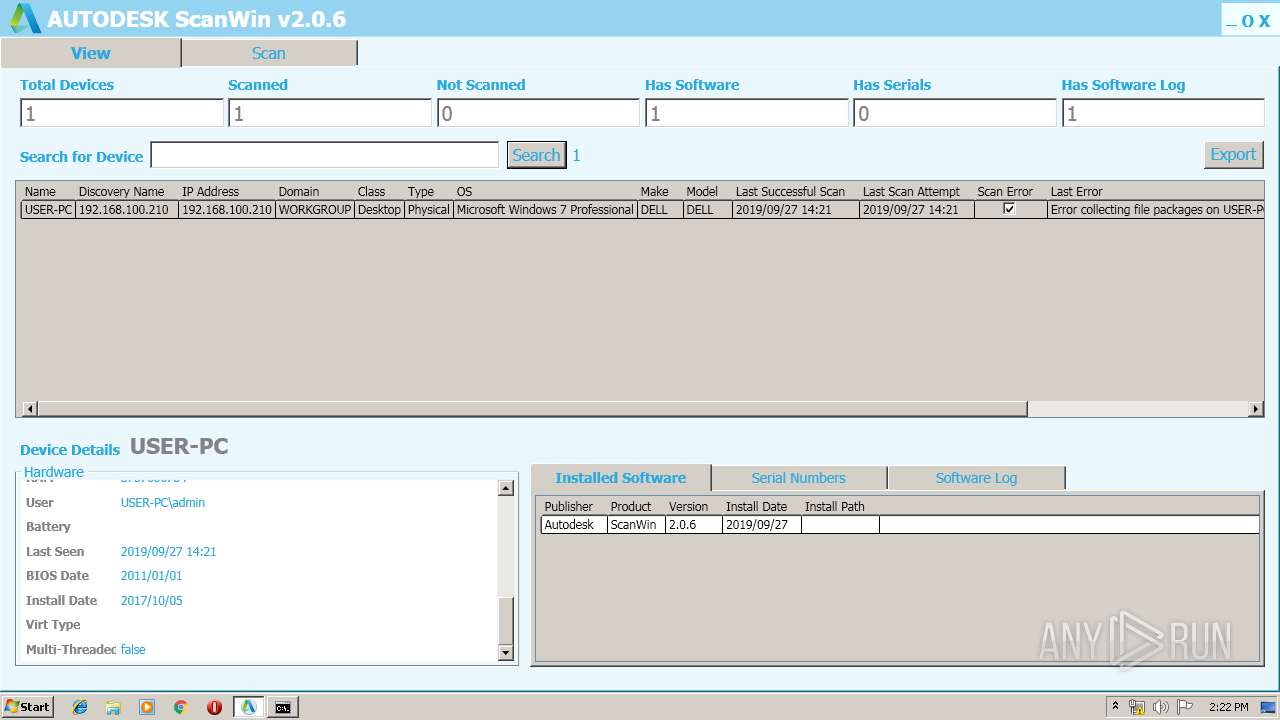Click the Not Scanned count field
Image resolution: width=1280 pixels, height=720 pixels.
coord(538,113)
